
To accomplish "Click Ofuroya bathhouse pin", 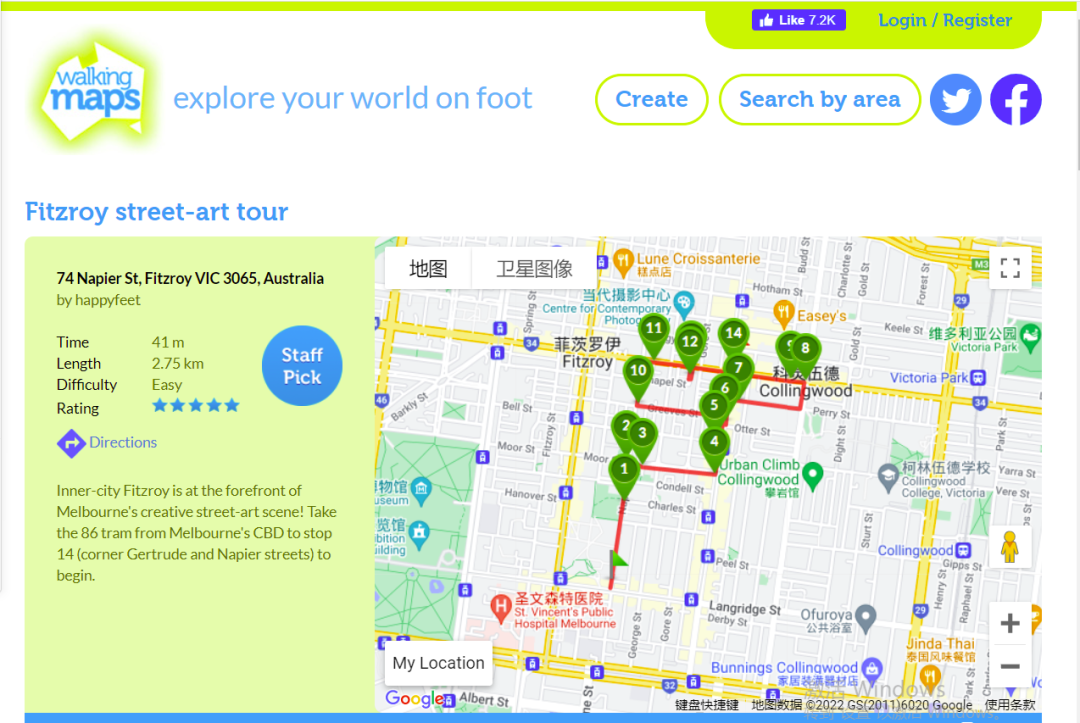I will coord(866,617).
